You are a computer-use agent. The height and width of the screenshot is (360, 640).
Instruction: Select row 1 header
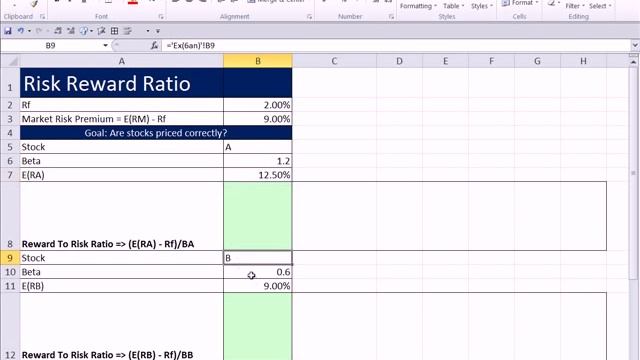tap(10, 83)
